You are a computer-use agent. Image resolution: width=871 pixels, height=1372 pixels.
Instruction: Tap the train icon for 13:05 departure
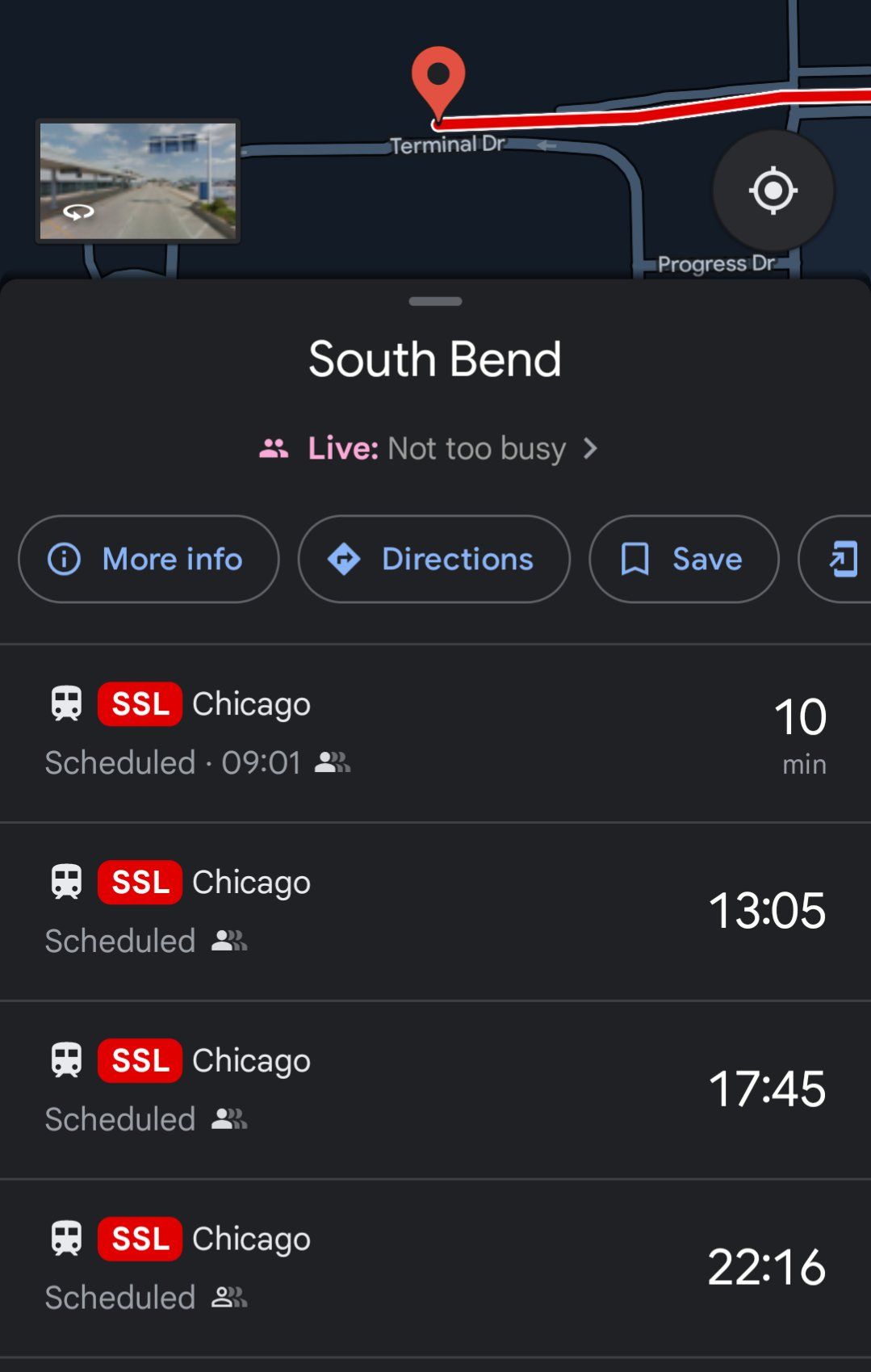click(66, 882)
